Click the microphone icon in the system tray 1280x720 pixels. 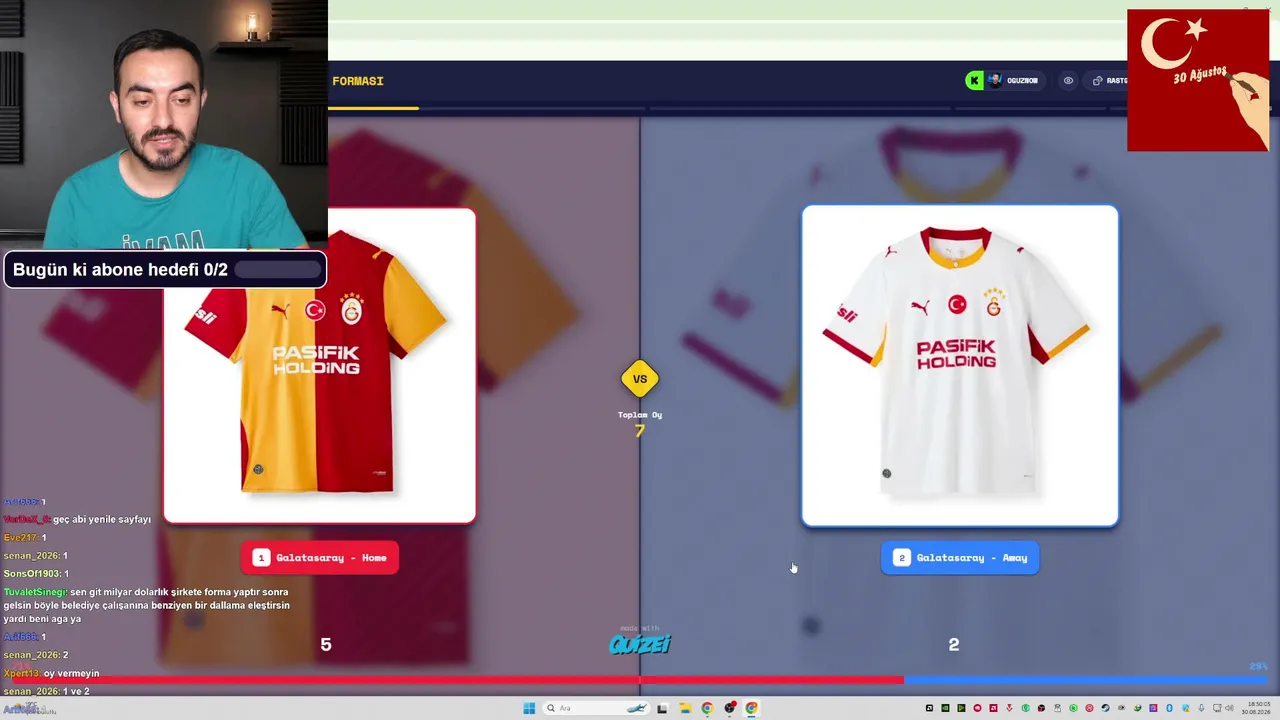pyautogui.click(x=1201, y=709)
